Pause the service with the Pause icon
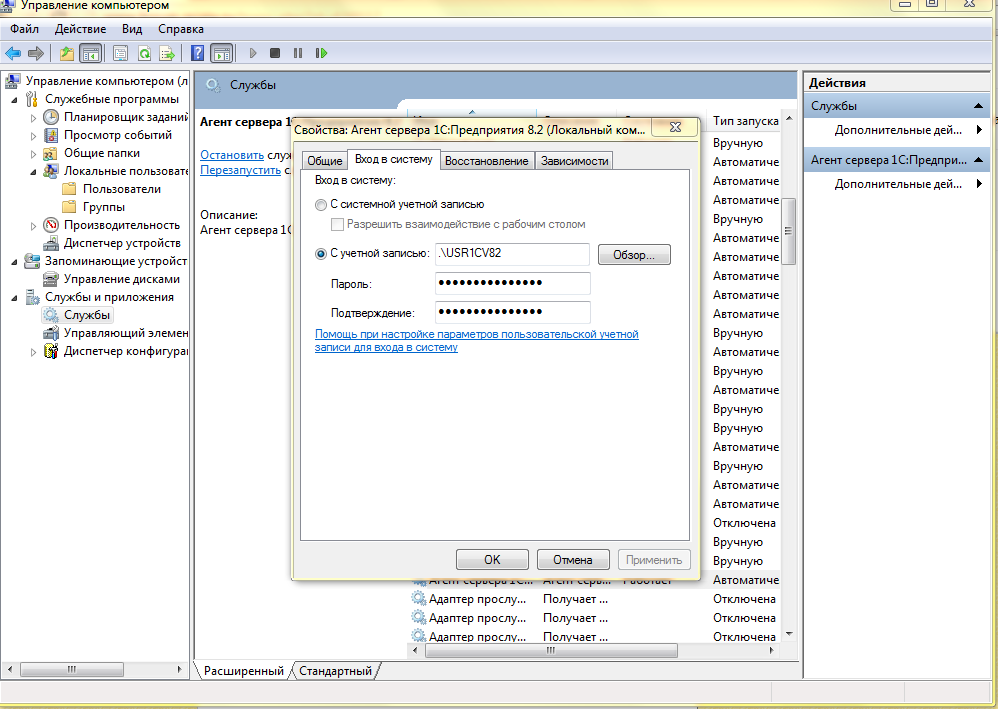Viewport: 998px width, 709px height. coord(298,53)
